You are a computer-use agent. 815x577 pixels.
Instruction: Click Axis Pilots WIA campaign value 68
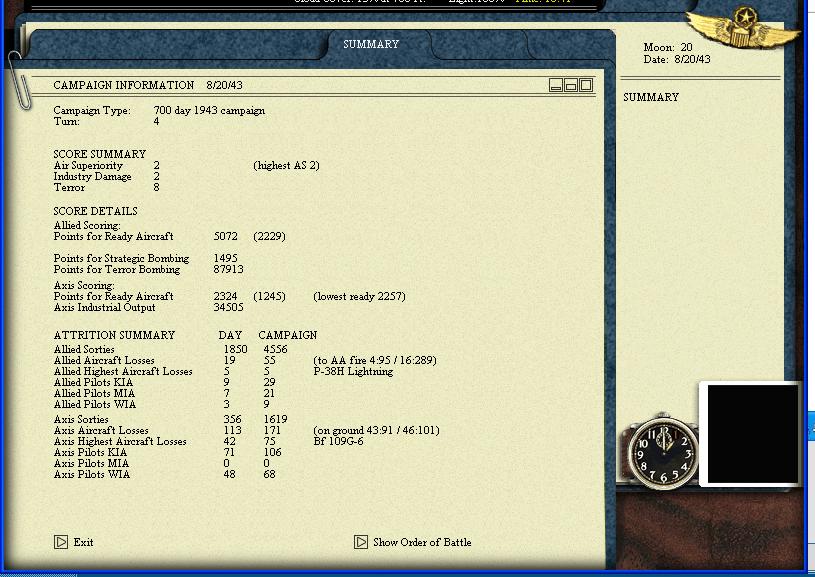(x=269, y=474)
